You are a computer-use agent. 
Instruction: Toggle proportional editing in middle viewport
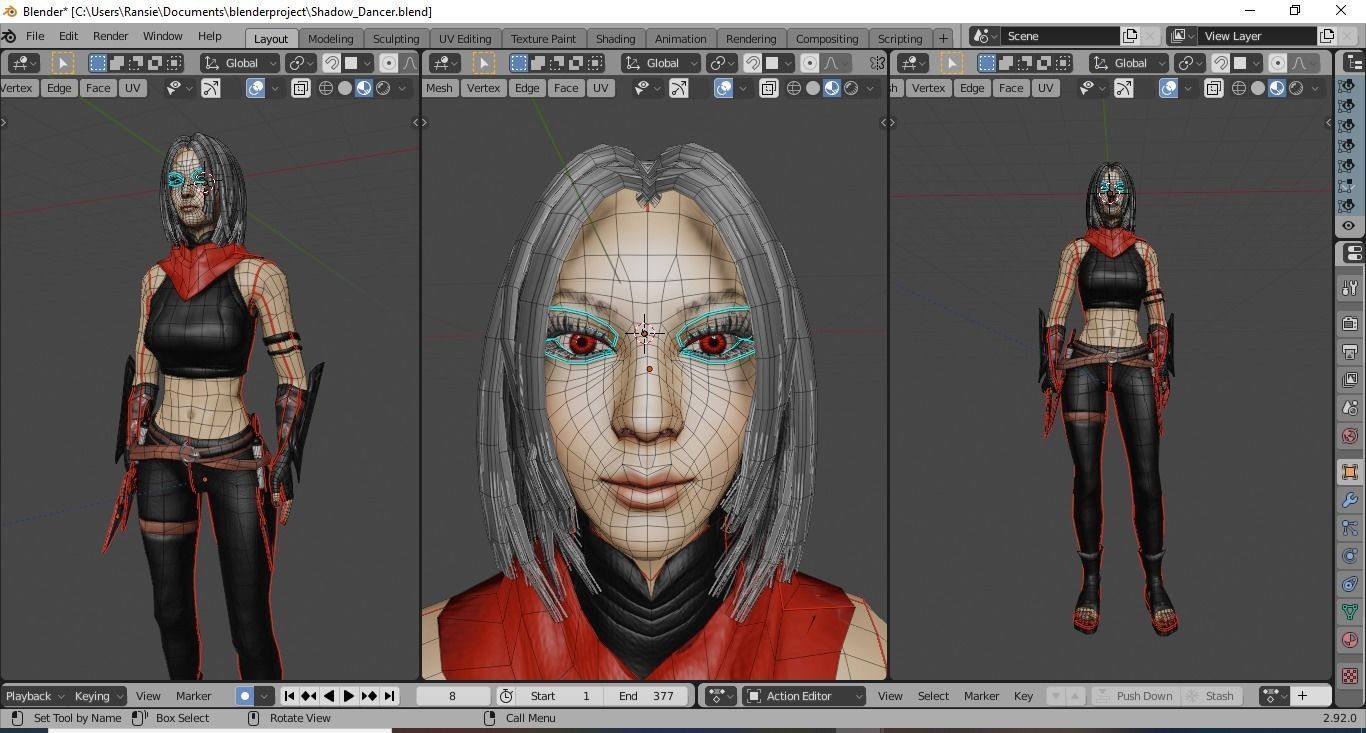click(810, 63)
